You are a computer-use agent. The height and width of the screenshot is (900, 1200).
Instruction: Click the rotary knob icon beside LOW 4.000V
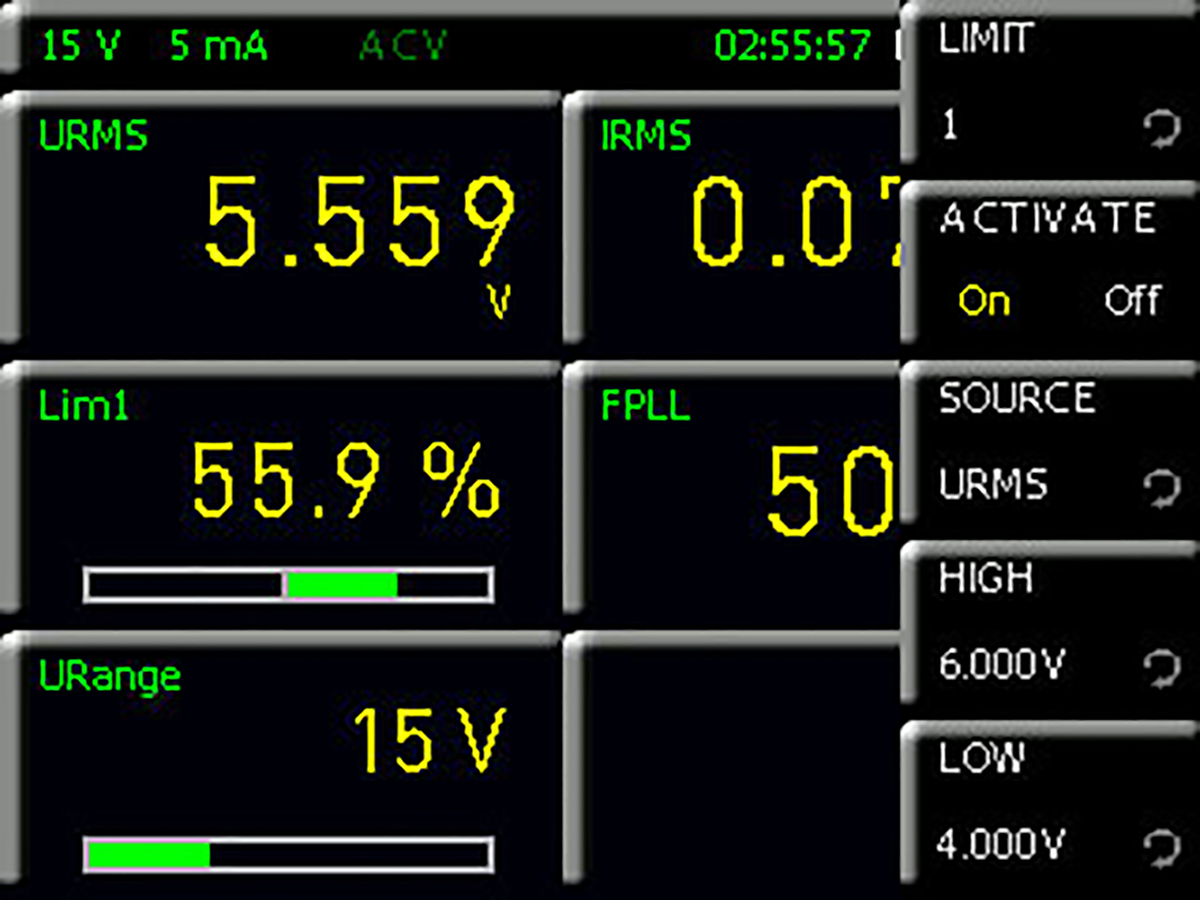coord(1160,849)
